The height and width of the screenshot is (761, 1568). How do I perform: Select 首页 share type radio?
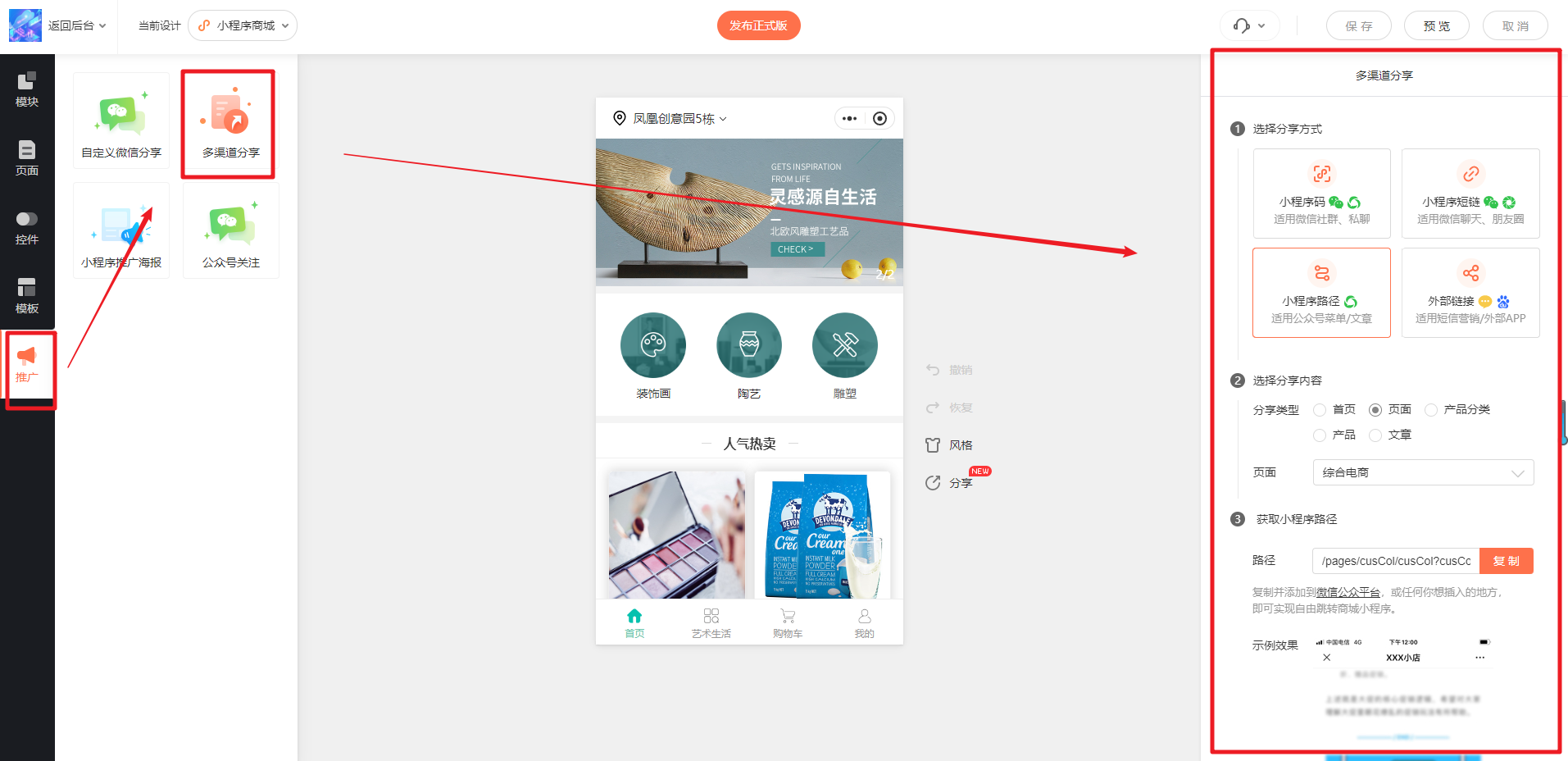point(1320,410)
